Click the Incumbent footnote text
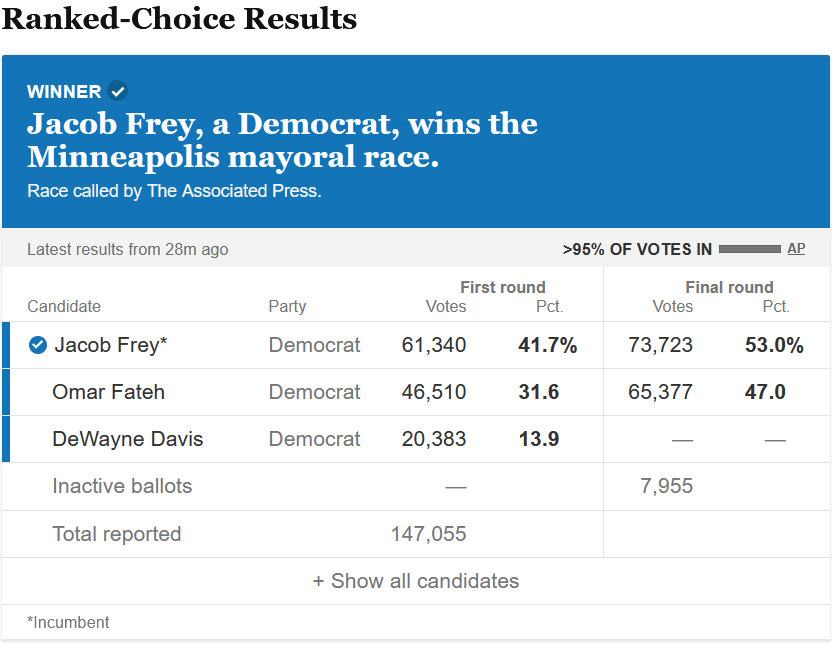The image size is (836, 656). pos(69,622)
